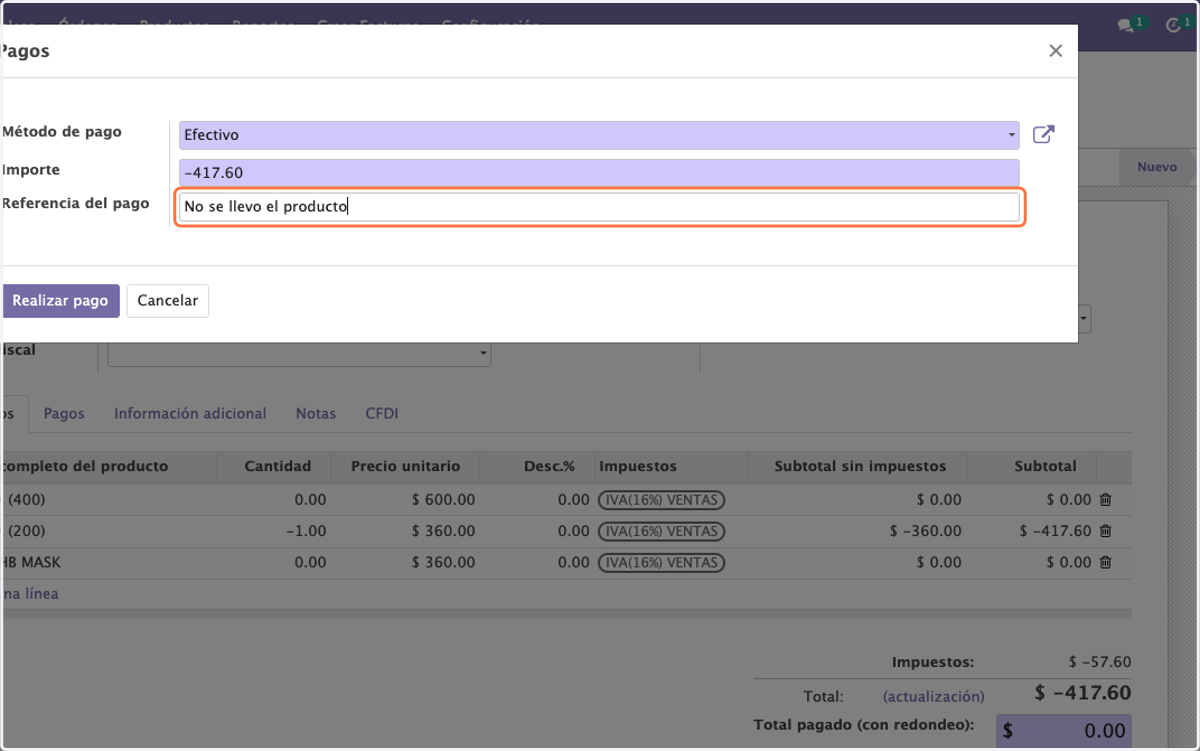Click the add line link under the products
1200x751 pixels.
tap(30, 594)
